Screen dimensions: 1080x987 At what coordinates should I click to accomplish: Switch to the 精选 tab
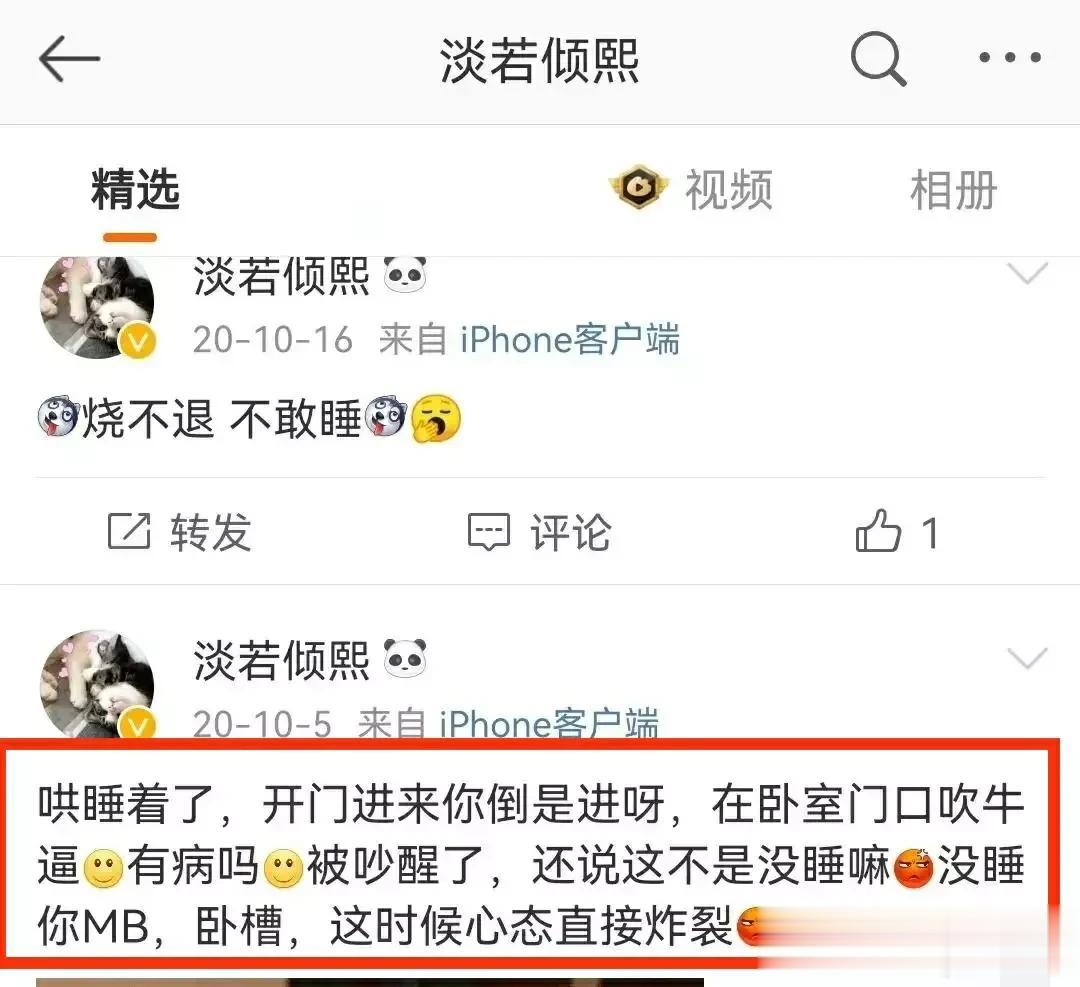(135, 189)
